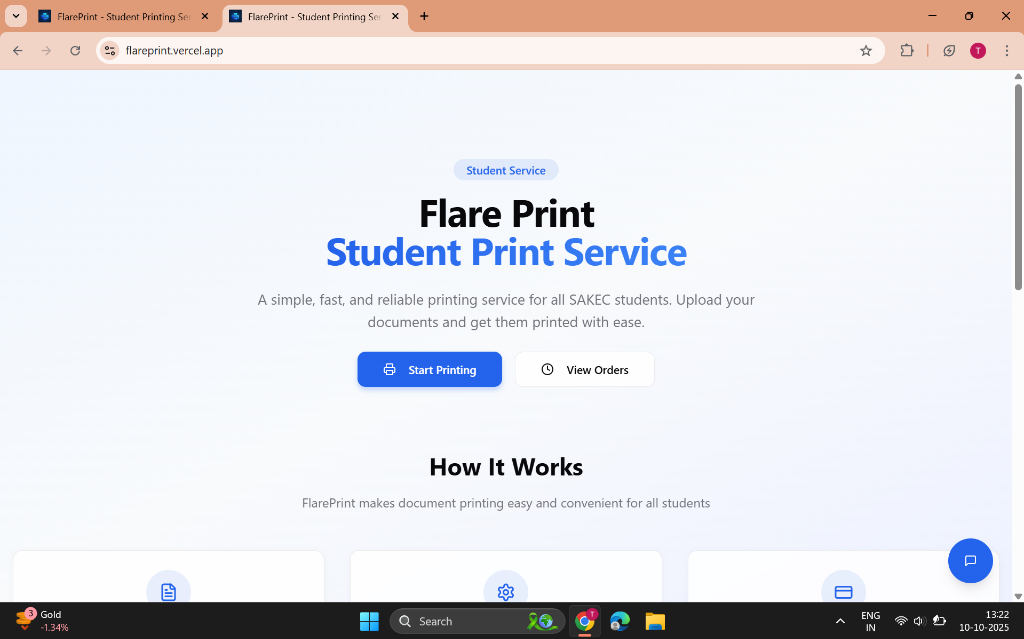Expand the hidden system tray icons
This screenshot has height=639, width=1024.
pos(841,620)
